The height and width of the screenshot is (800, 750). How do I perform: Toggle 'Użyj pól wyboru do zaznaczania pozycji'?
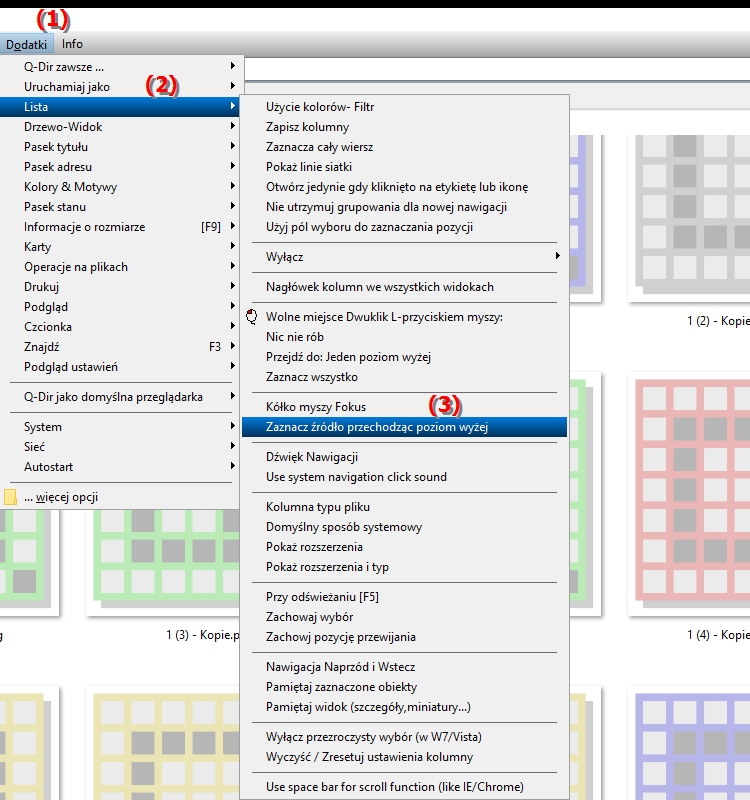click(404, 227)
